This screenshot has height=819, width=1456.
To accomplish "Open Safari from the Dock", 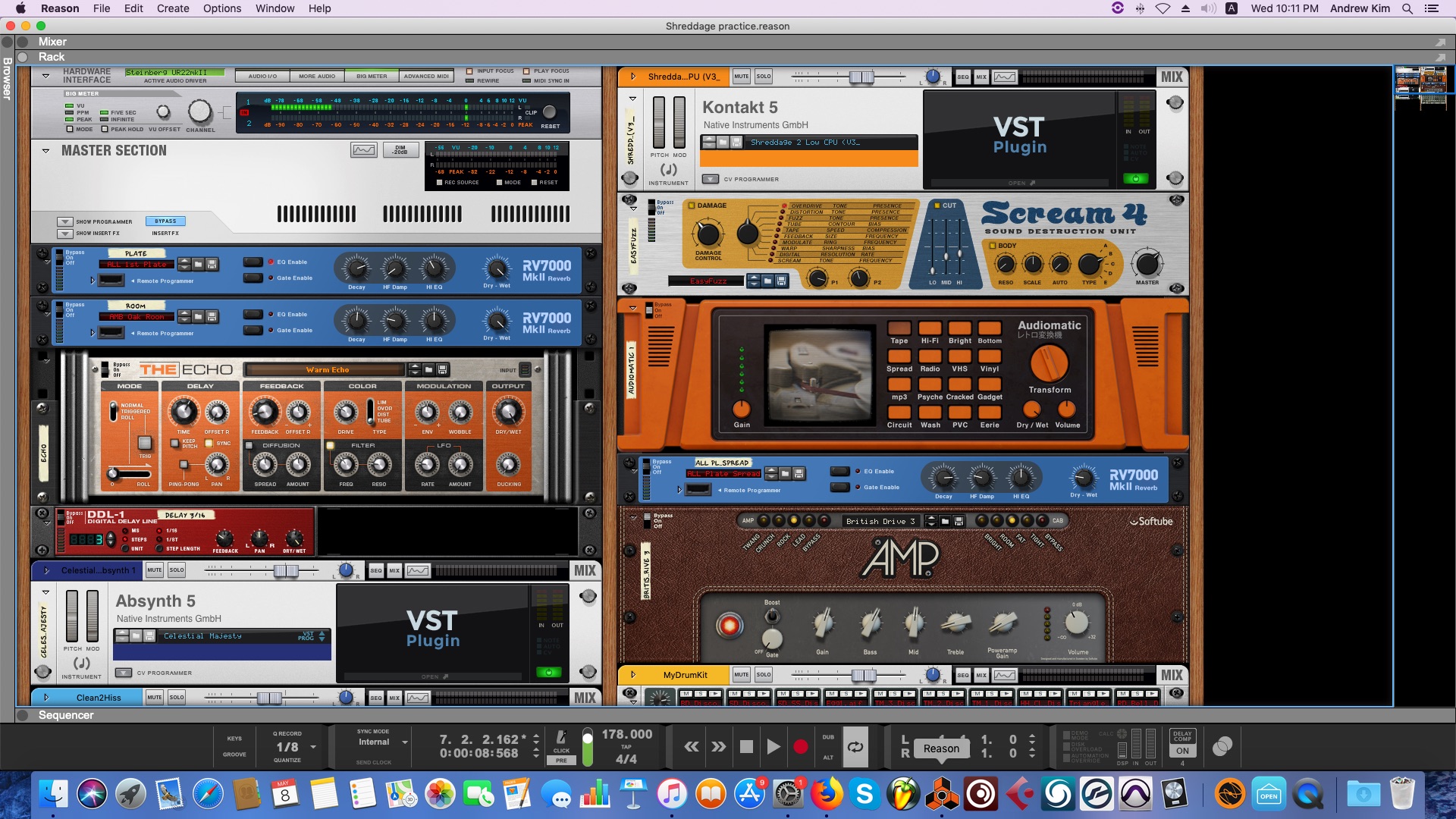I will [208, 794].
